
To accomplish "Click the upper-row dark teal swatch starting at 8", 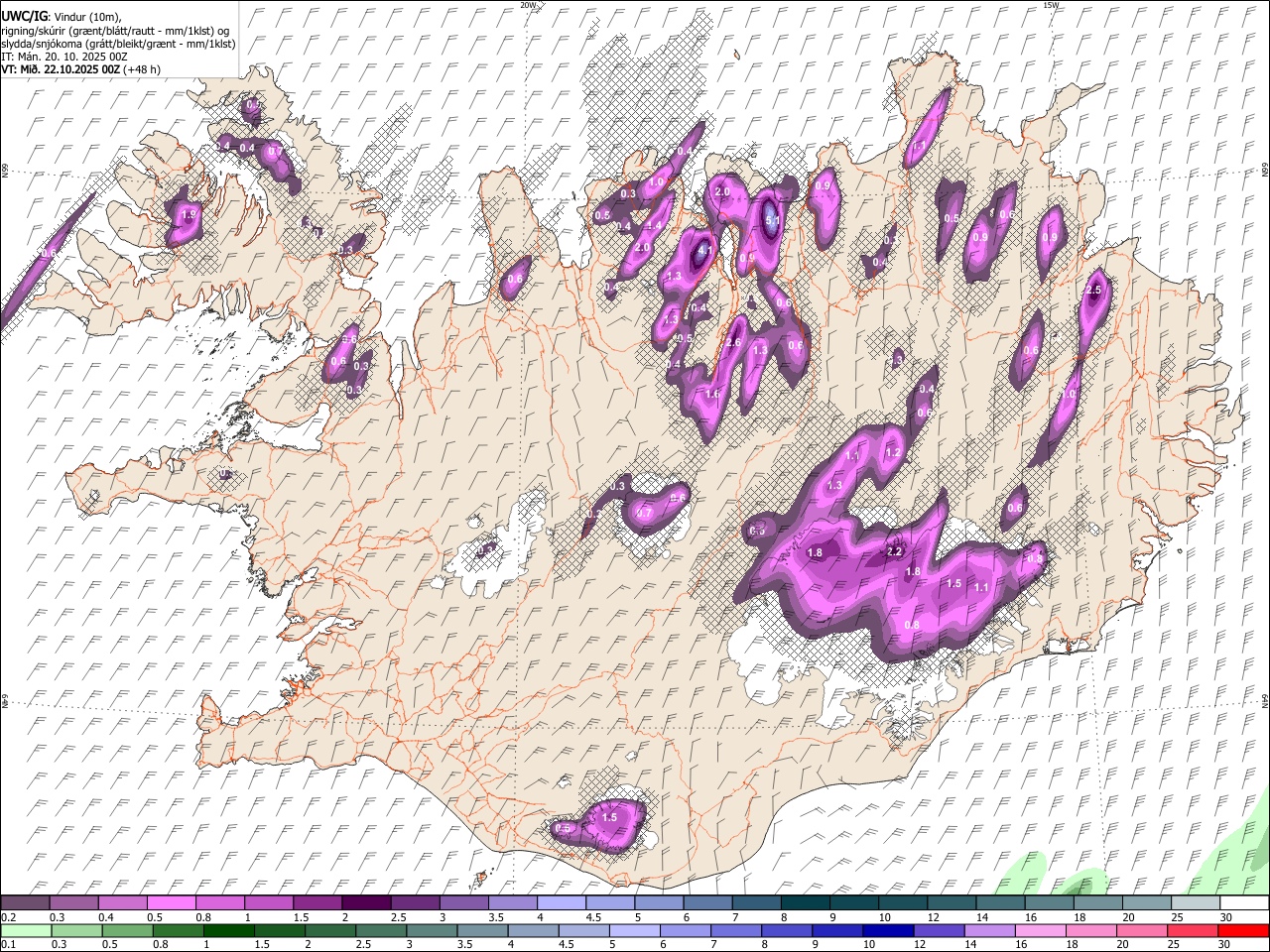I will coord(806,902).
